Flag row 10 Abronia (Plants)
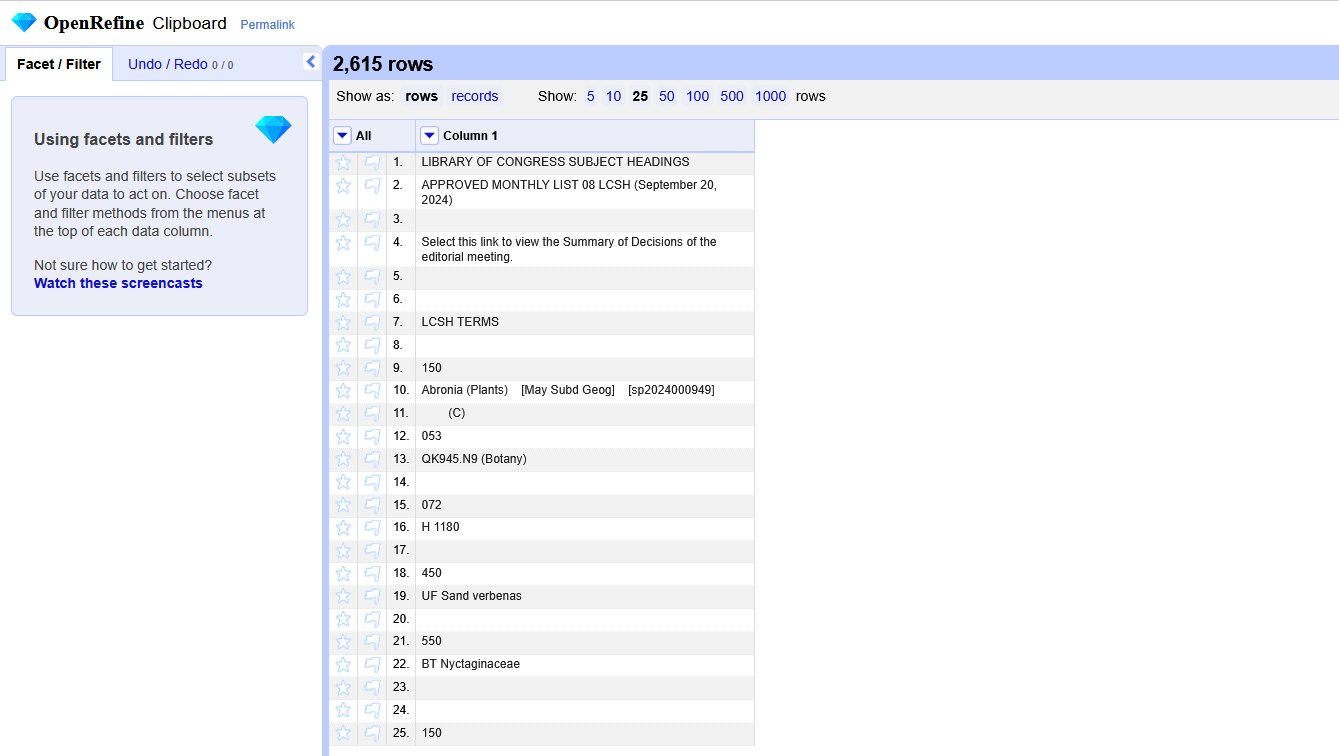The image size is (1339, 756). 372,390
